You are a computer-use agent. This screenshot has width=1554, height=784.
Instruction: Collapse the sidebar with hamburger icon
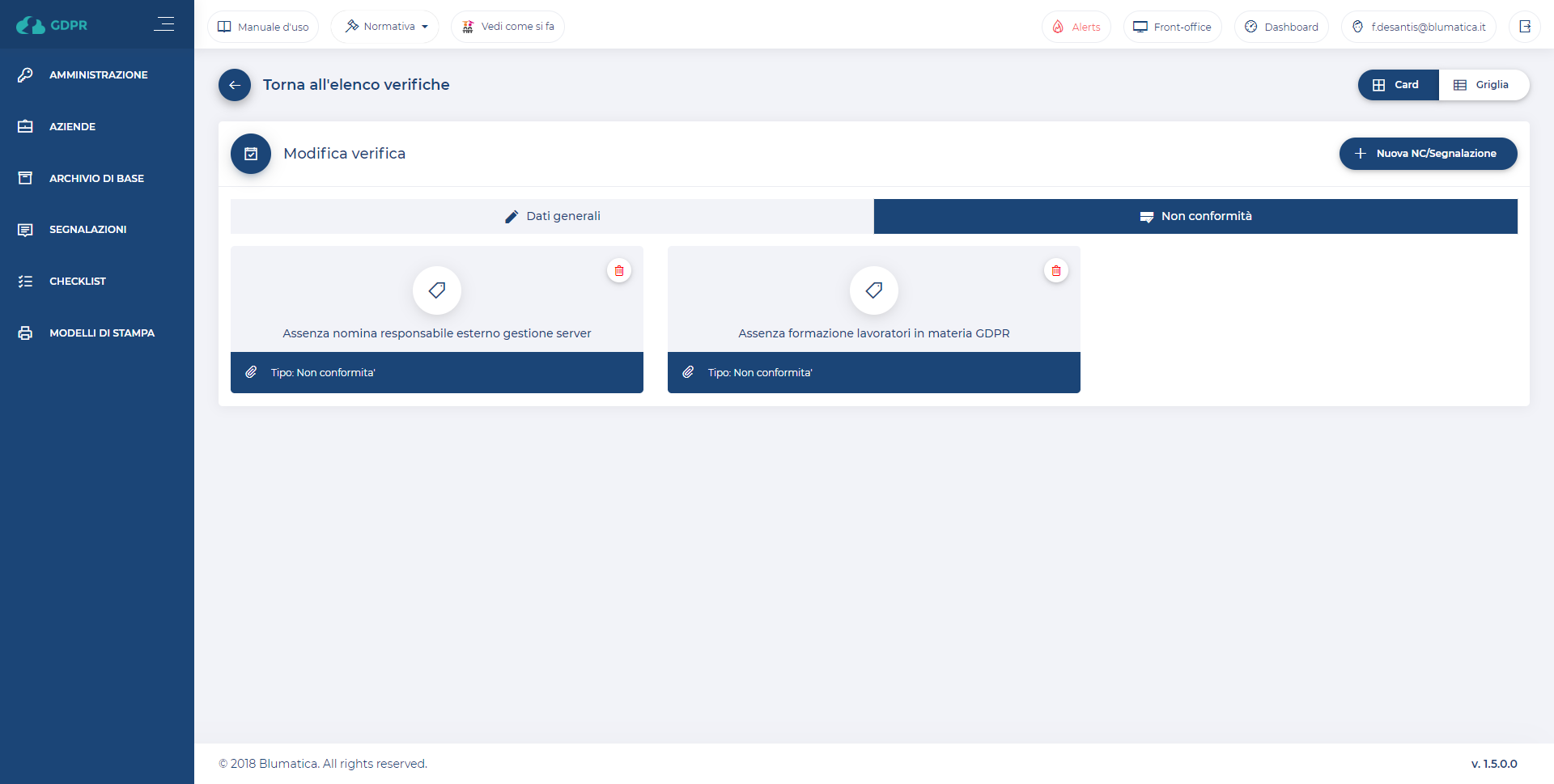click(164, 24)
